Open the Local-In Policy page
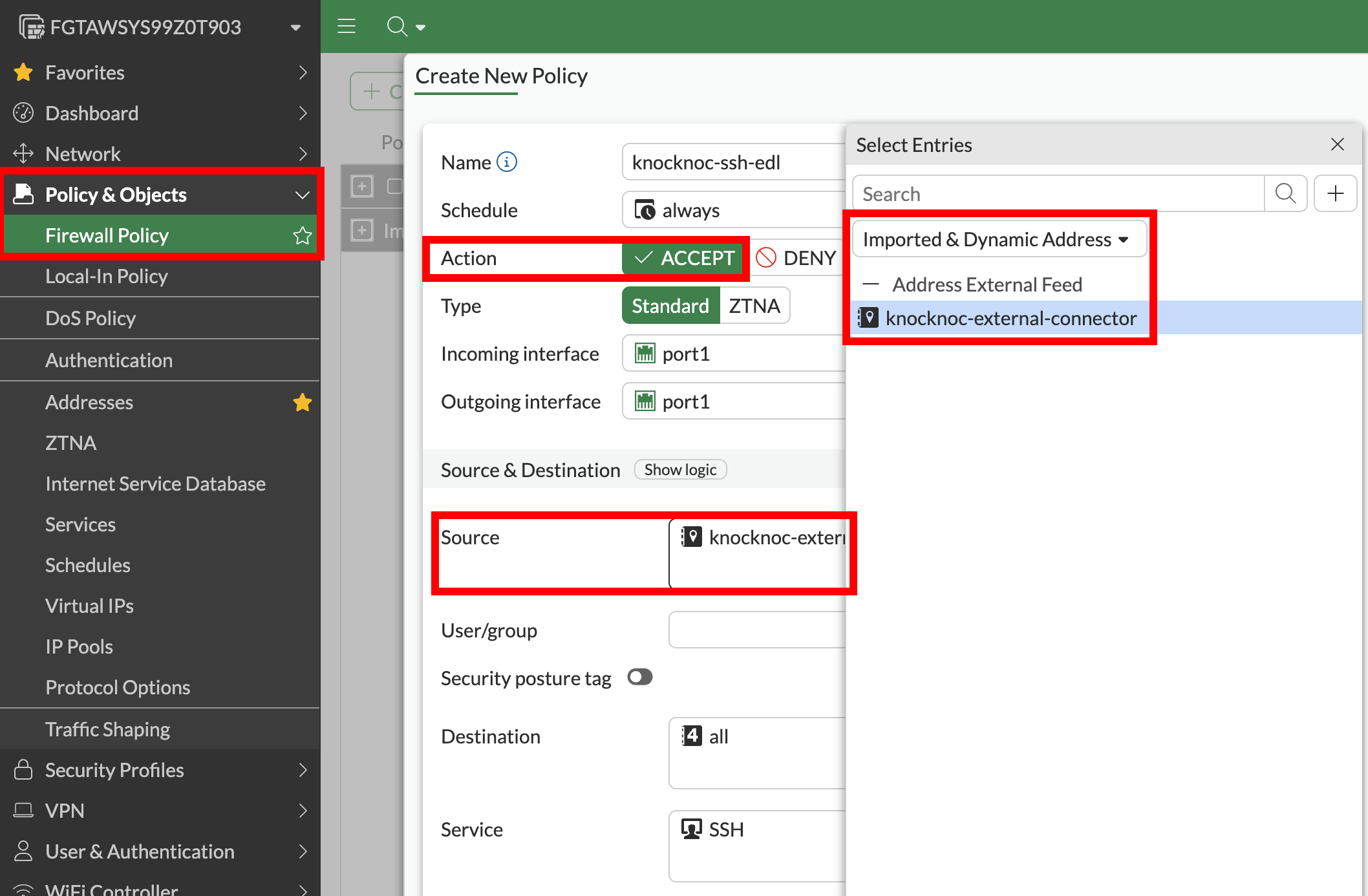1368x896 pixels. 107,277
